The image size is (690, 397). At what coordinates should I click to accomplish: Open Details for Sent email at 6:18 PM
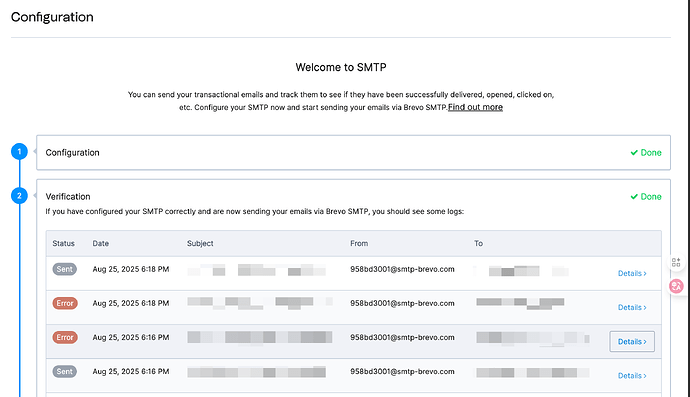pos(632,273)
